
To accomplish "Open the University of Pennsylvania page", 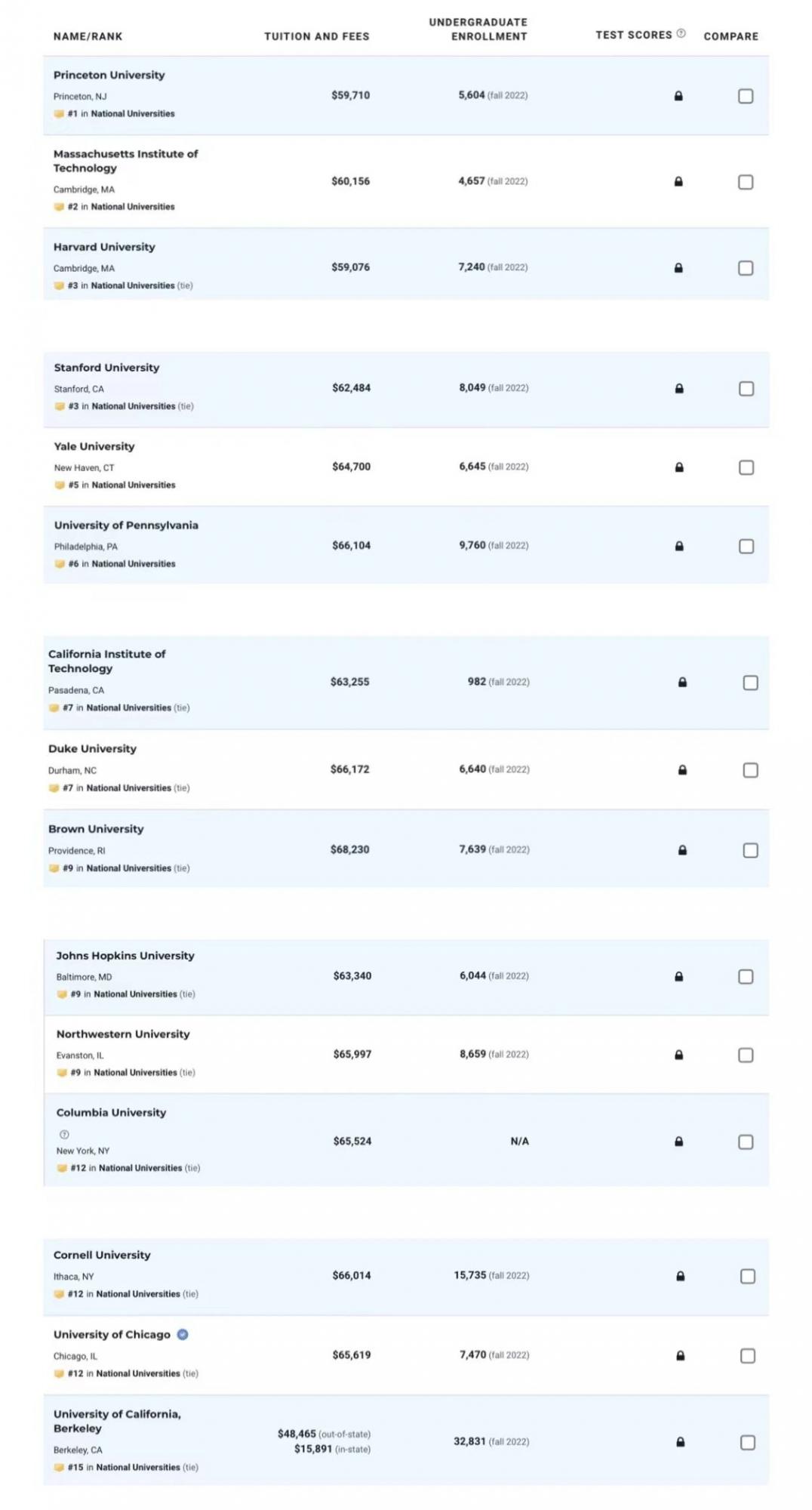I will tap(126, 525).
